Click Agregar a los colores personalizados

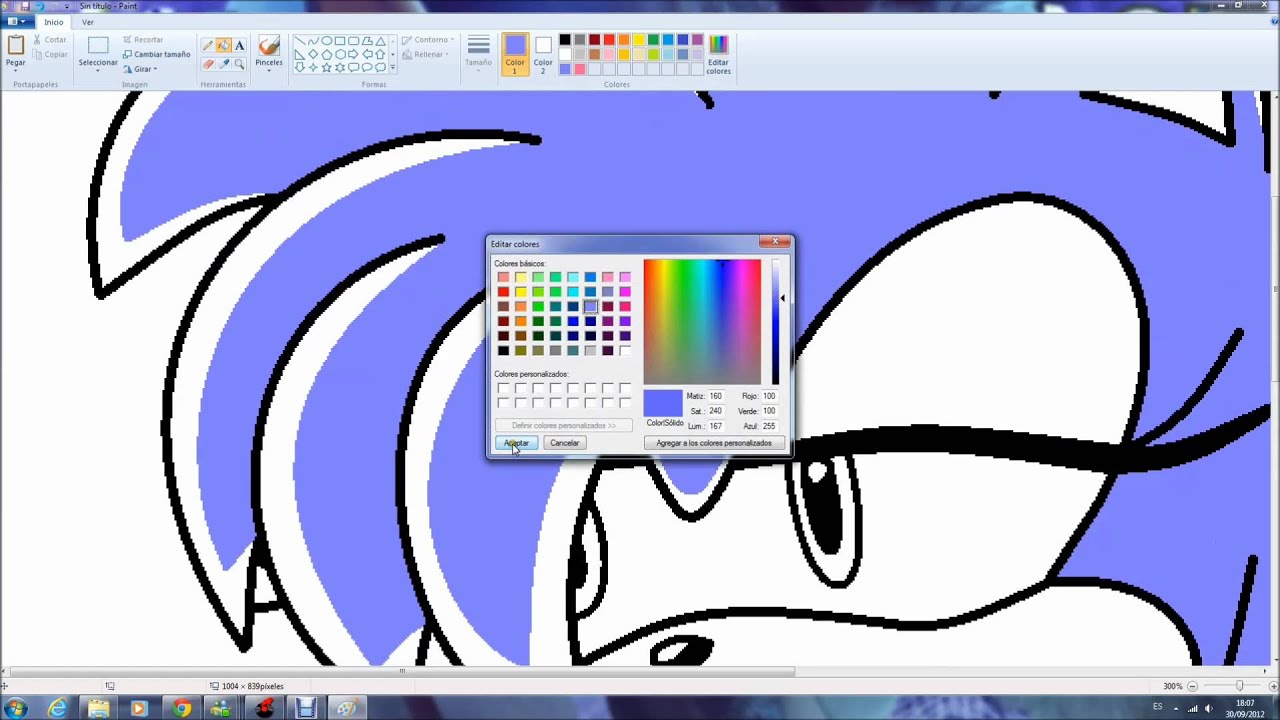[714, 443]
